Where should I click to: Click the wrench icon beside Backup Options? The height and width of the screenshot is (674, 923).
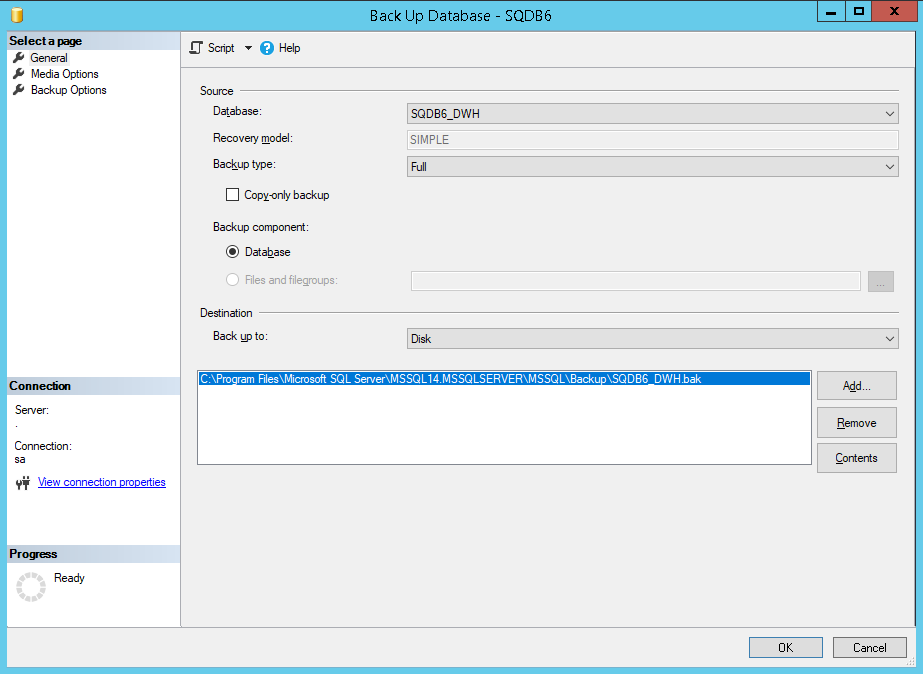[19, 90]
